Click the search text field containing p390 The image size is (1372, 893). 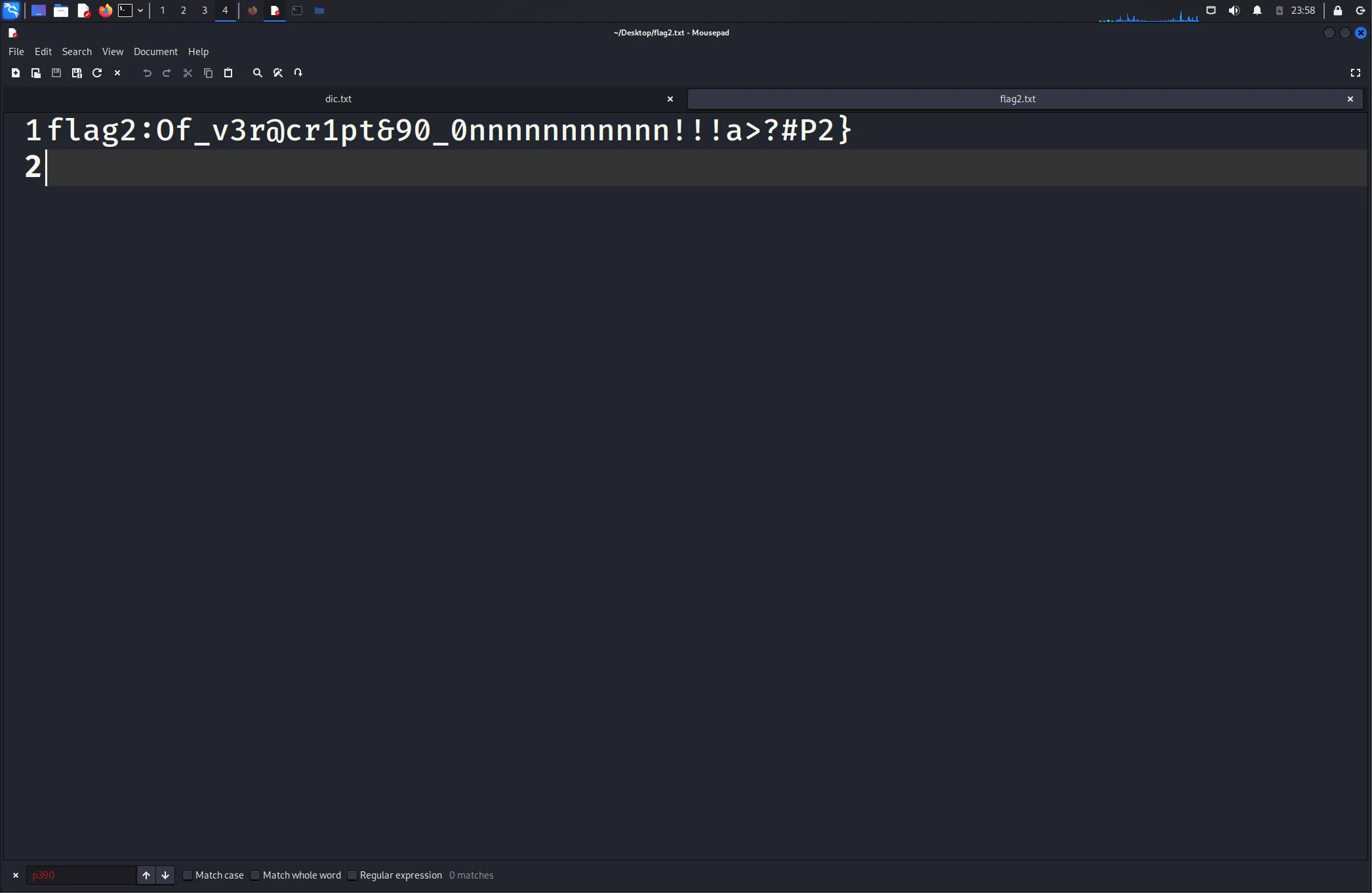click(81, 875)
